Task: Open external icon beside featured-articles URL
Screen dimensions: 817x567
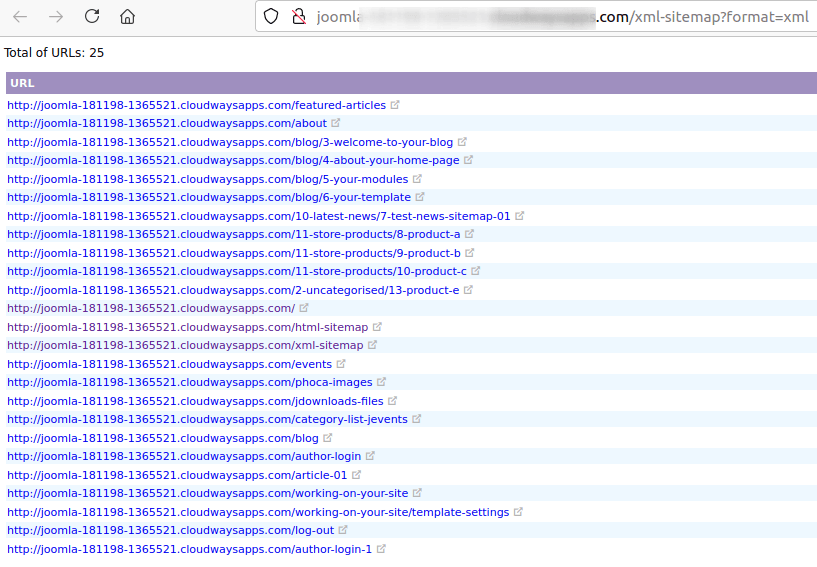Action: pyautogui.click(x=395, y=105)
